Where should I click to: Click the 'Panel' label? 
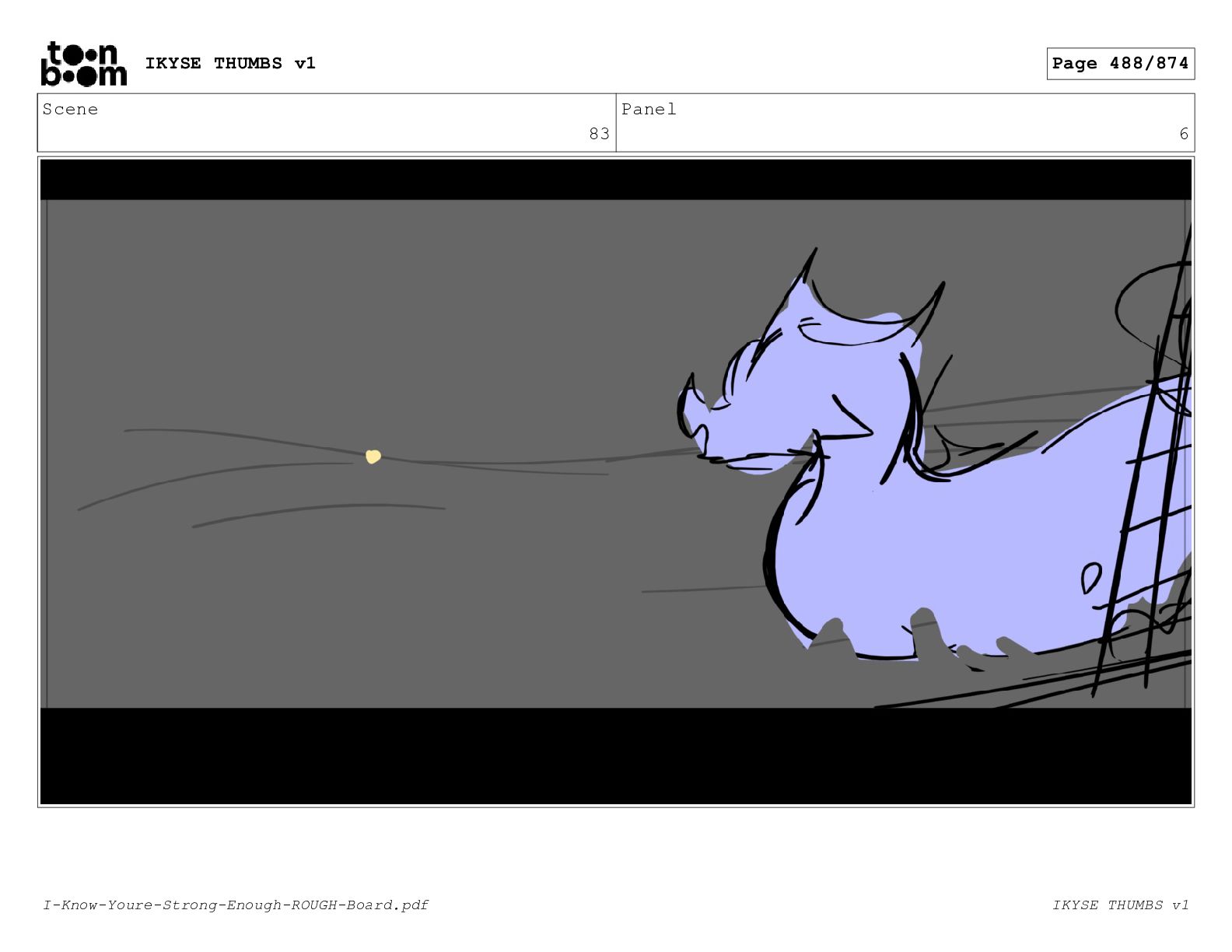coord(649,109)
